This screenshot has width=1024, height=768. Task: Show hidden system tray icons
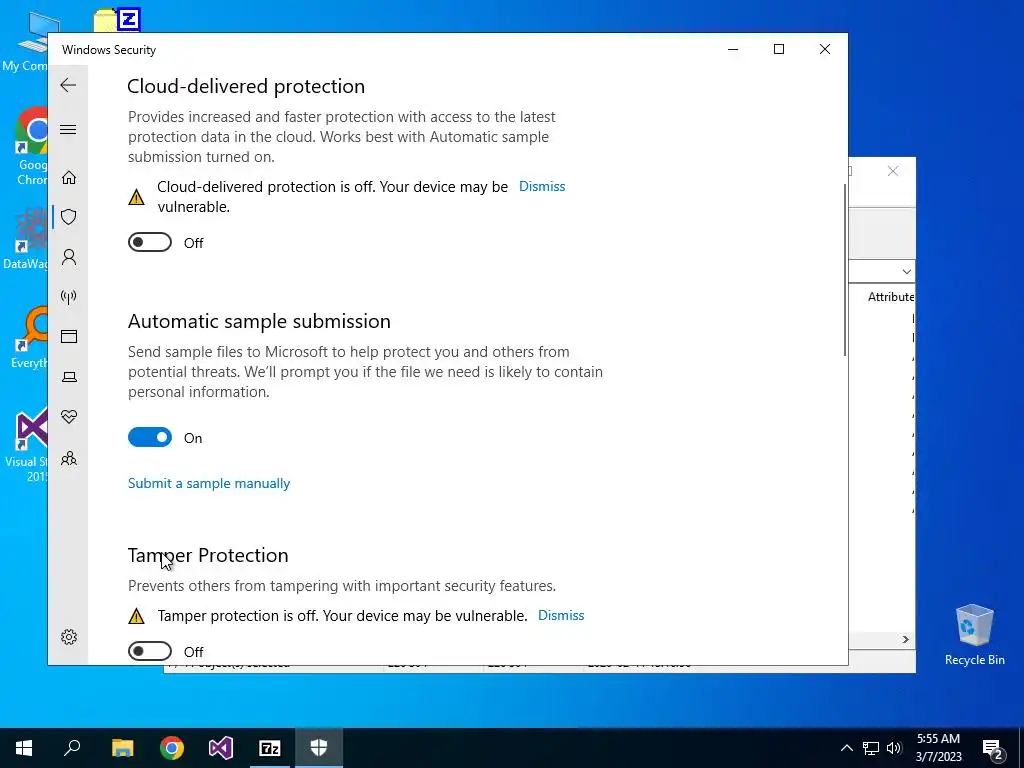coord(846,748)
